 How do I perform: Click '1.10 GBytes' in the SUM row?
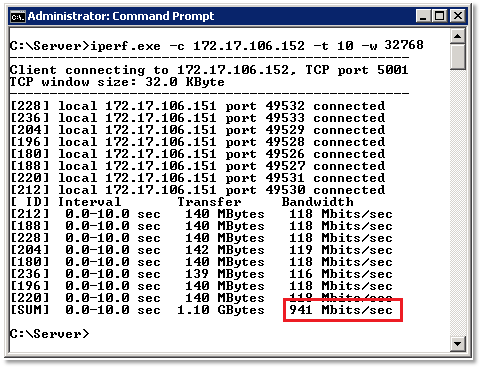click(x=221, y=310)
